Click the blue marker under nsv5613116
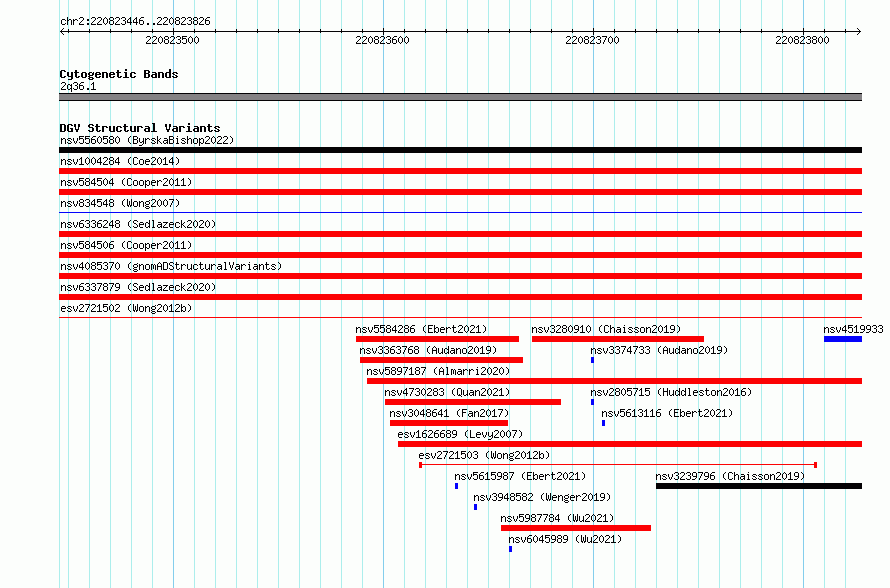This screenshot has width=890, height=588. (x=603, y=423)
